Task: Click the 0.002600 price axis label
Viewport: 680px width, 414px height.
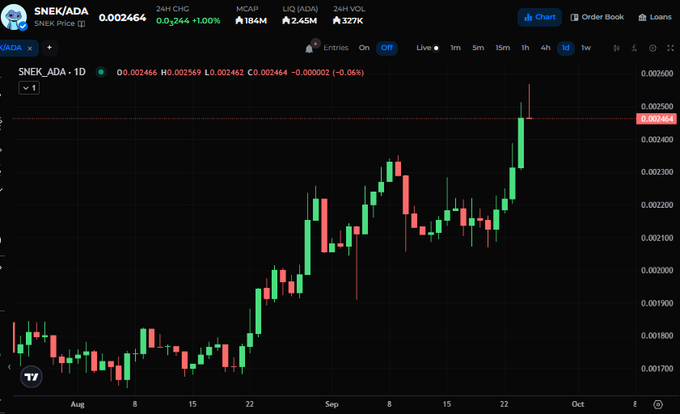Action: (x=657, y=74)
